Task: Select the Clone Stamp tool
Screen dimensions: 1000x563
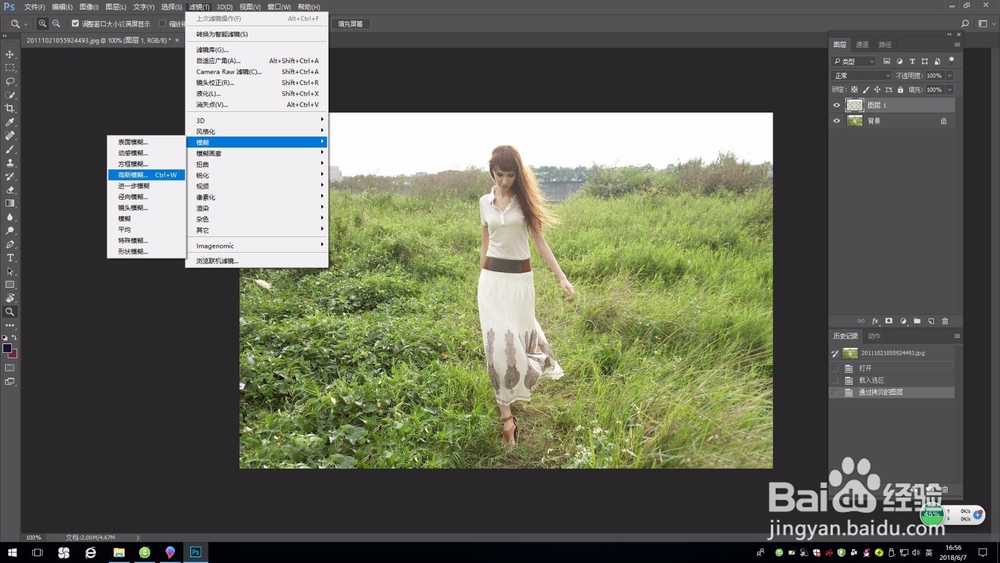Action: (x=10, y=163)
